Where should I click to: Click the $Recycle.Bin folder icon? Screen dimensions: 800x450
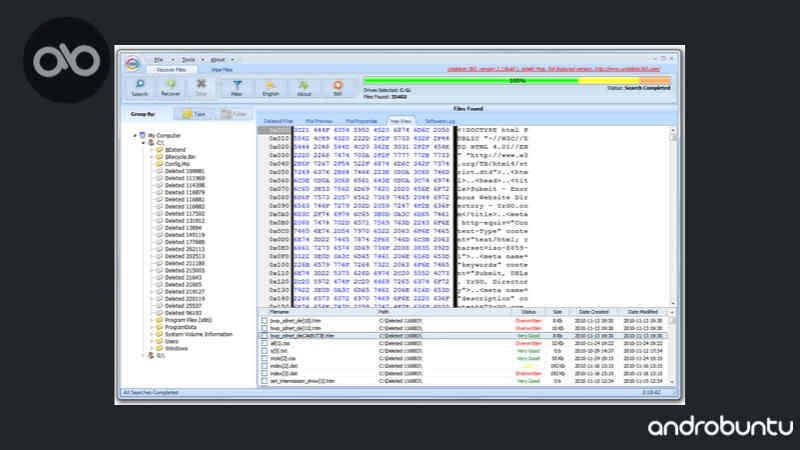click(159, 157)
